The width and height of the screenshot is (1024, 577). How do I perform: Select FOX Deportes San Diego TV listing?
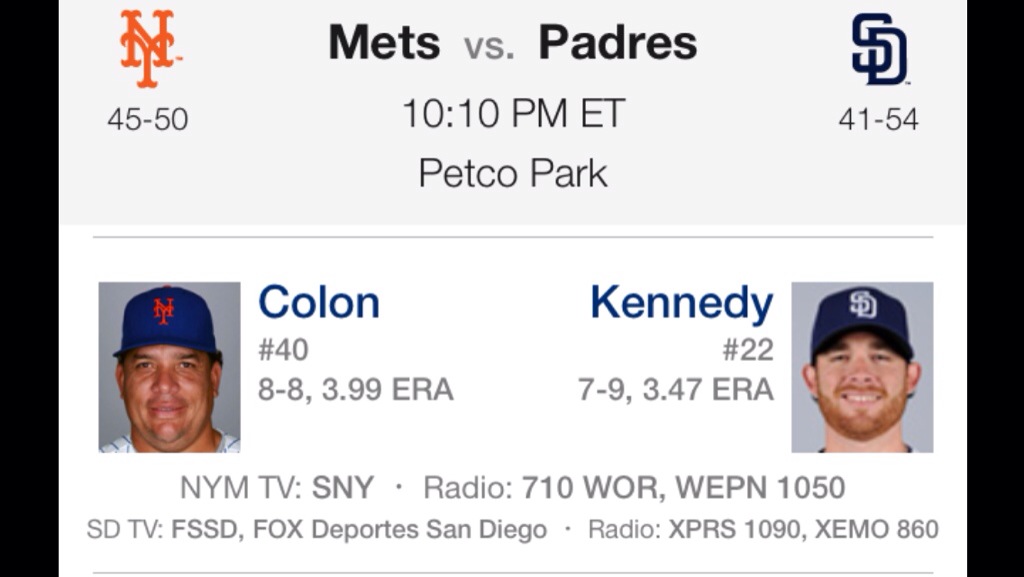coord(400,529)
